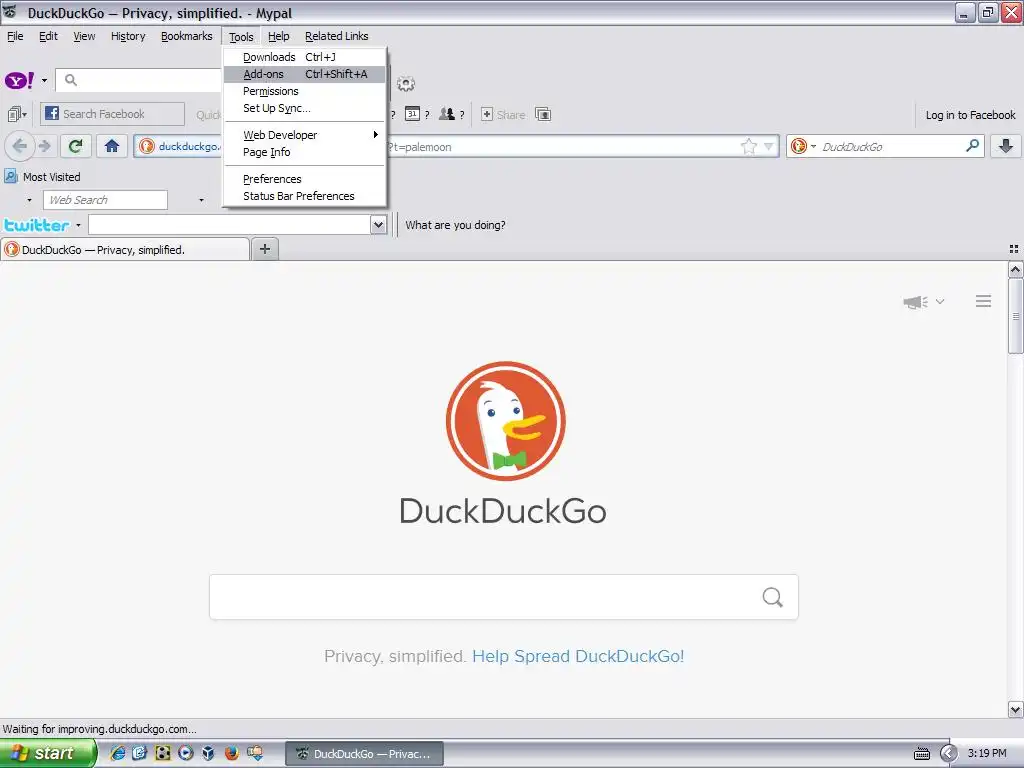Go back with the back arrow
Image resolution: width=1024 pixels, height=768 pixels.
[x=20, y=146]
